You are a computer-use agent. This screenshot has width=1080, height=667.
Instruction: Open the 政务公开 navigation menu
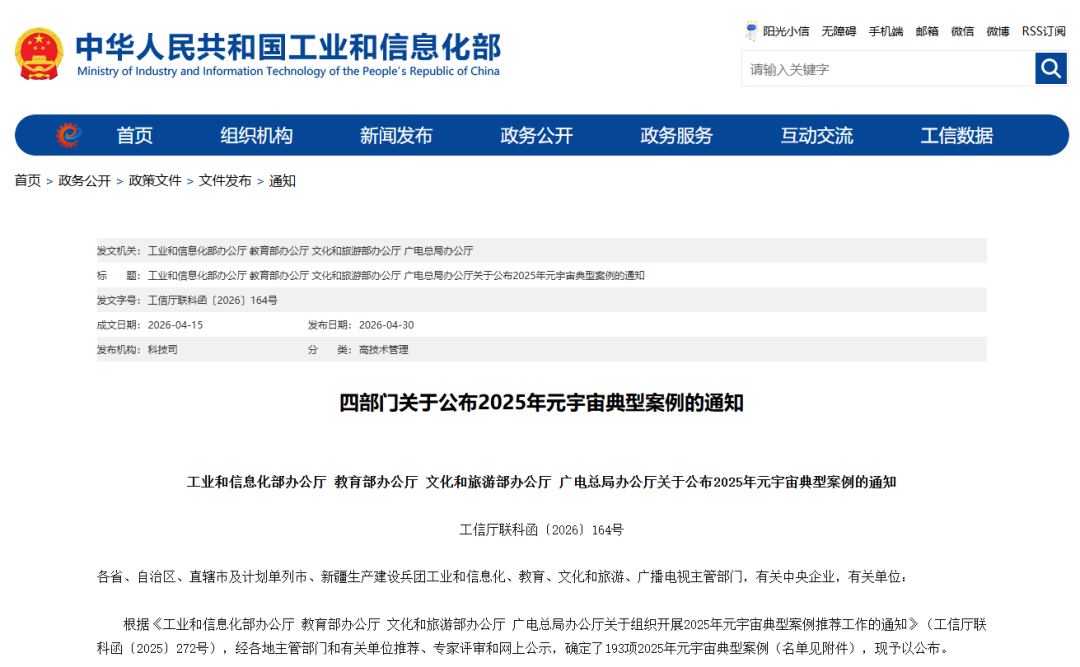point(537,135)
